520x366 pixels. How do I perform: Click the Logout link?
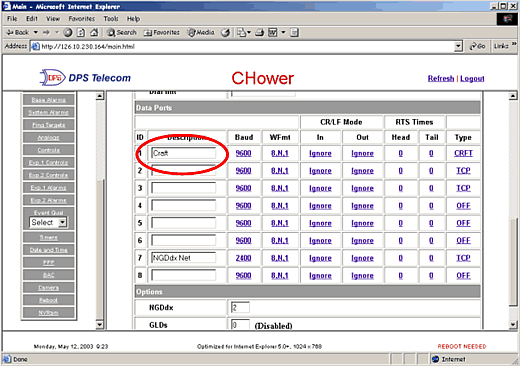[x=472, y=79]
